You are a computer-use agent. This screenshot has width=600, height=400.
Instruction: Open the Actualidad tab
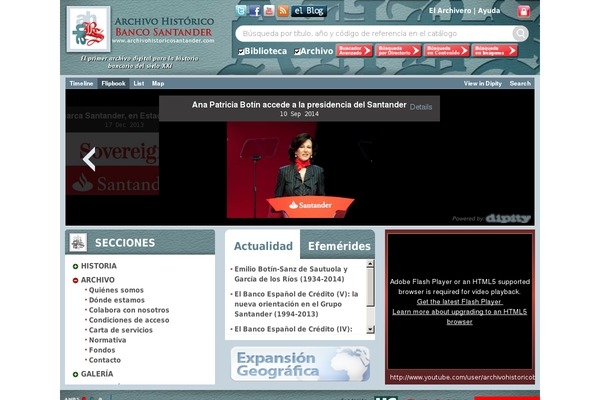tap(263, 246)
